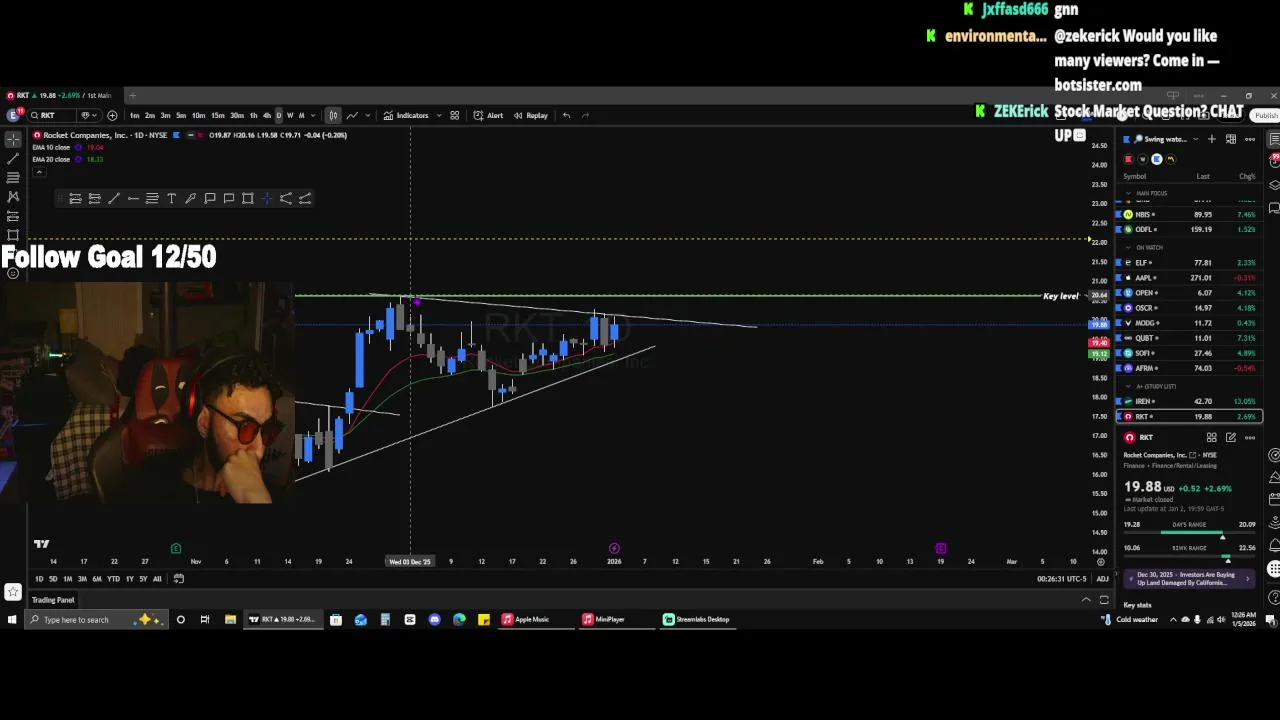This screenshot has height=720, width=1280.
Task: Undo the last chart action
Action: tap(566, 115)
